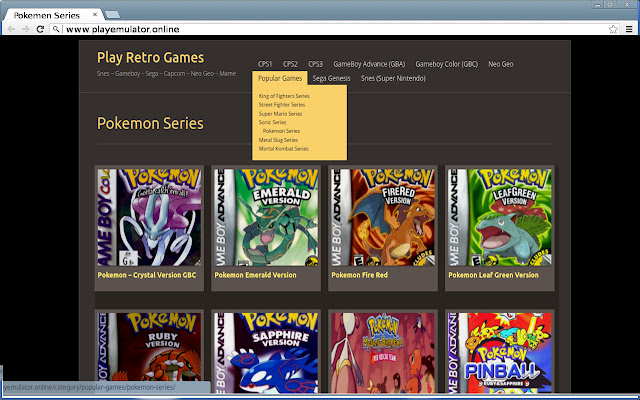Click the Pokemon Series page heading
This screenshot has width=640, height=400.
pos(150,123)
